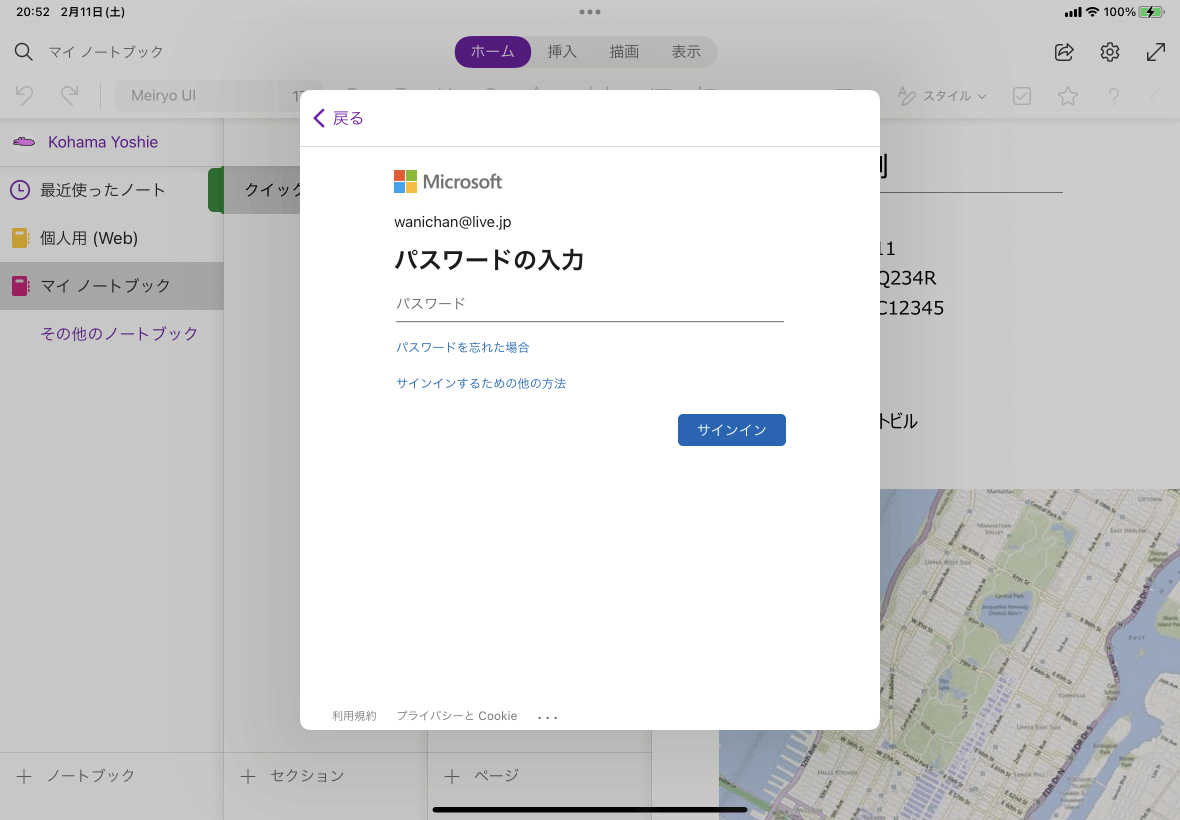Click the question mark tag icon
The image size is (1180, 820).
1114,96
